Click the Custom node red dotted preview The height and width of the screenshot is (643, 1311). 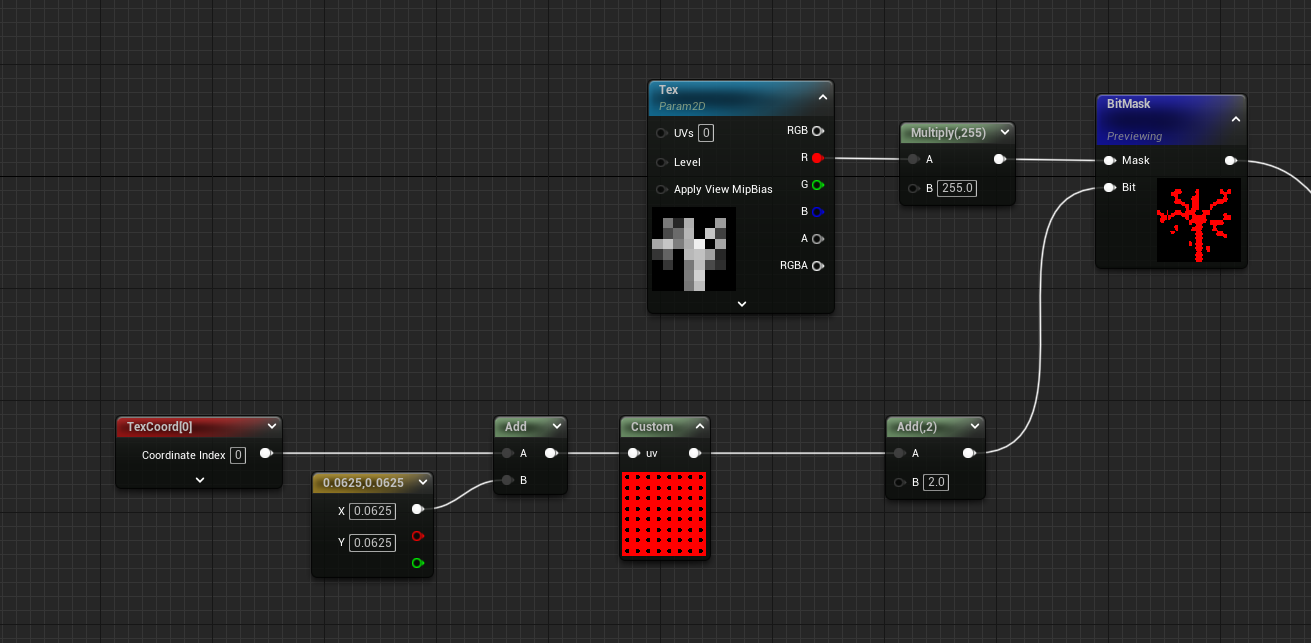664,514
